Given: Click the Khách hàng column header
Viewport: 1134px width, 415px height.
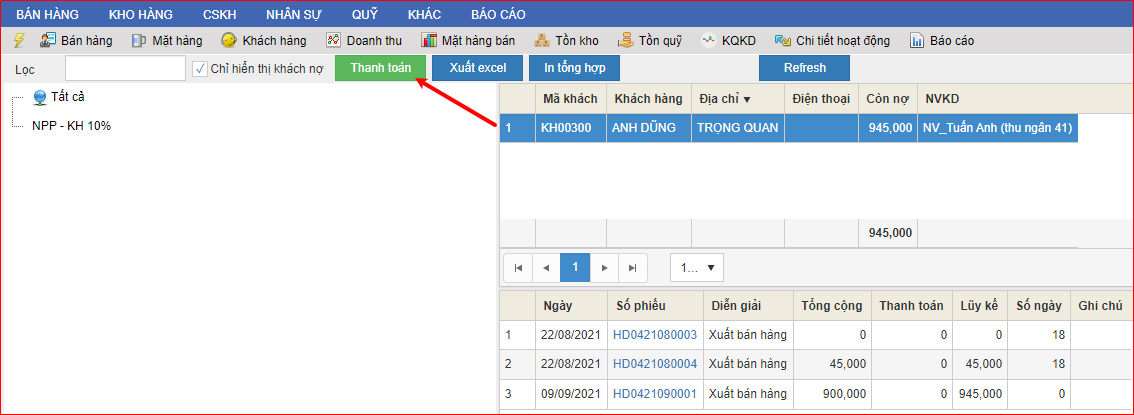Looking at the screenshot, I should pos(649,98).
